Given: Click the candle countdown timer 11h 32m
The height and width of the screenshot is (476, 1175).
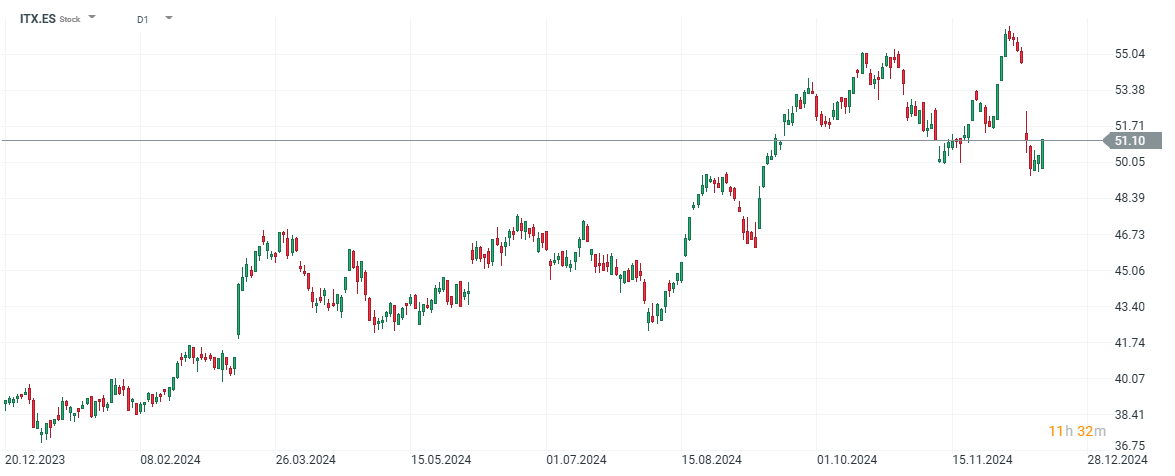Looking at the screenshot, I should [x=1077, y=431].
